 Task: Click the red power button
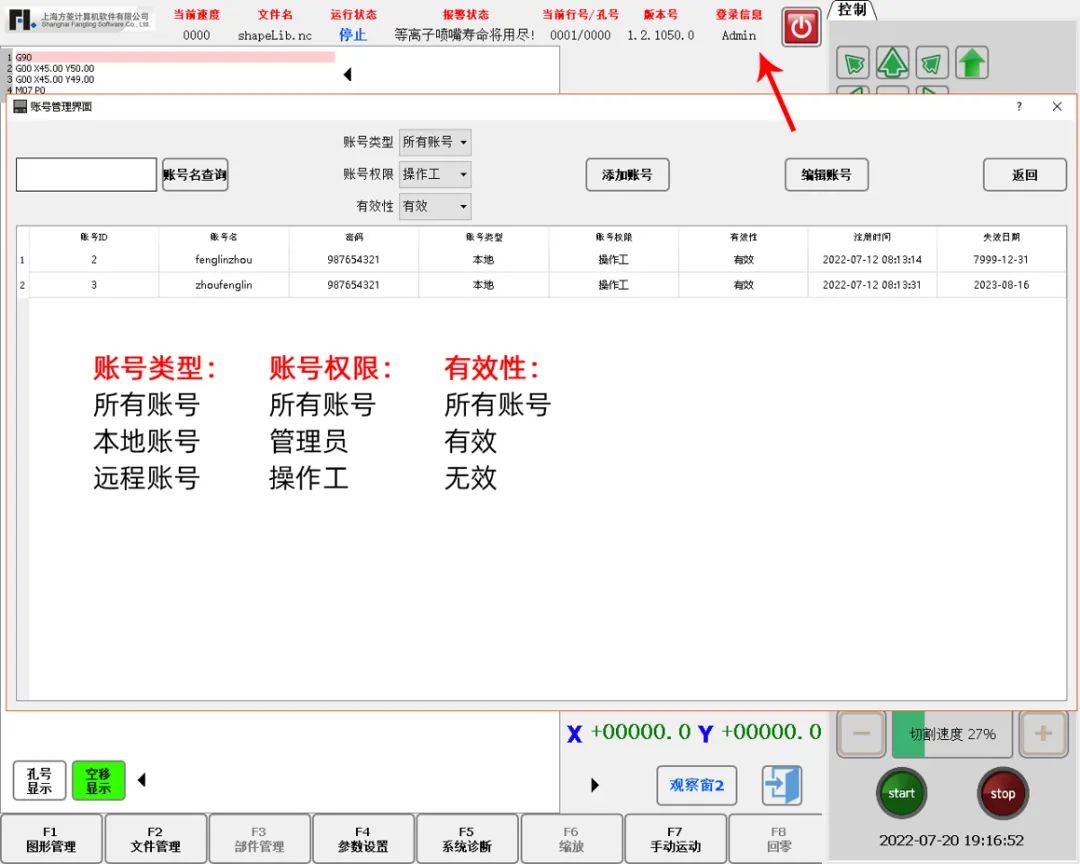[x=800, y=28]
